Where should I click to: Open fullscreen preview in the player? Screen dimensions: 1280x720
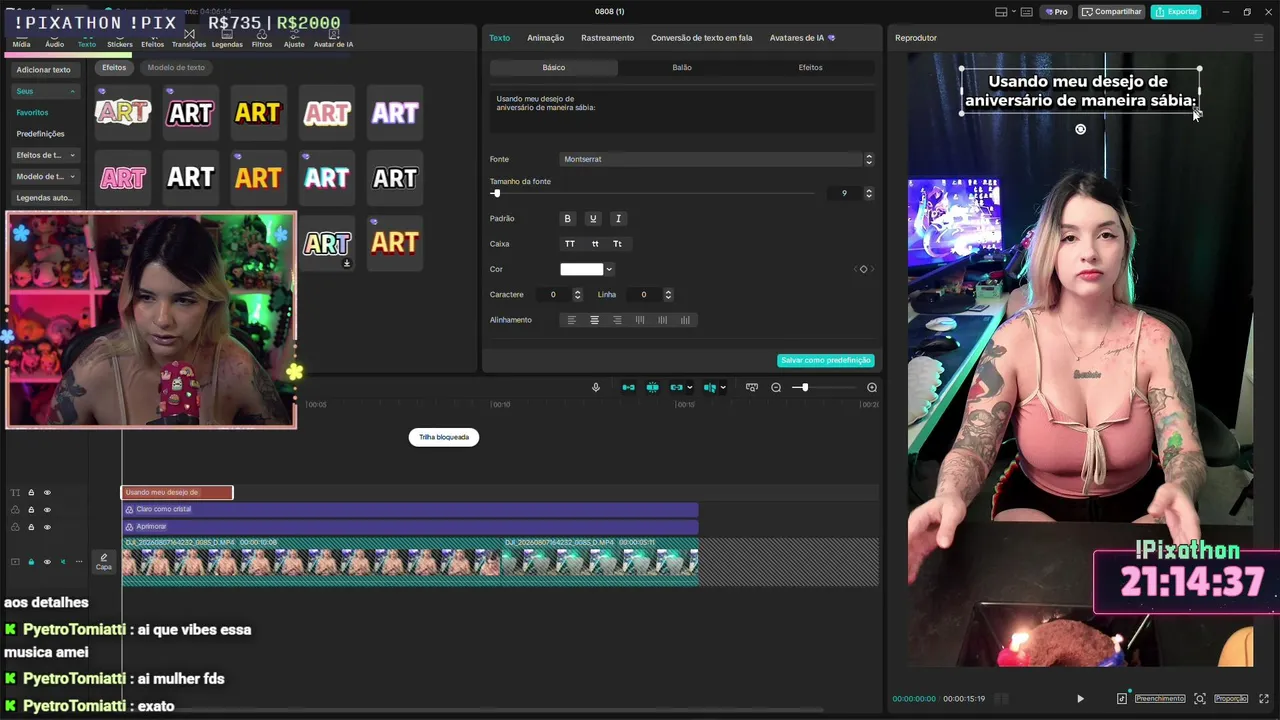[x=1264, y=699]
